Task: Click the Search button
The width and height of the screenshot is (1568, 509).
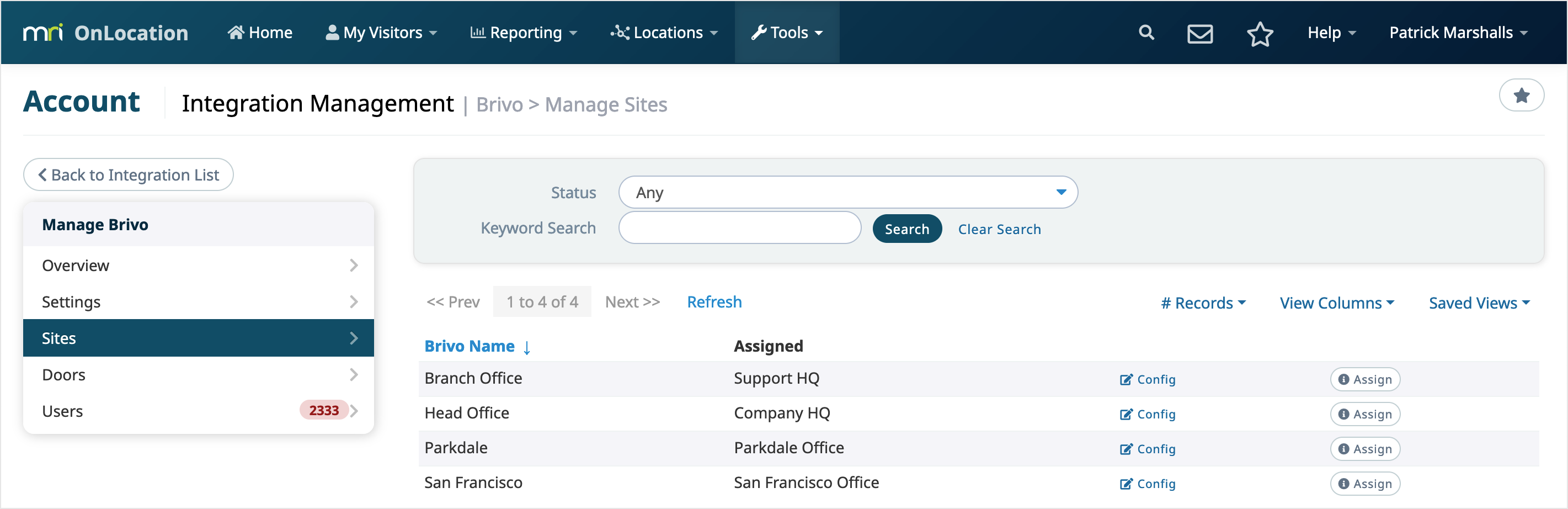Action: (x=906, y=229)
